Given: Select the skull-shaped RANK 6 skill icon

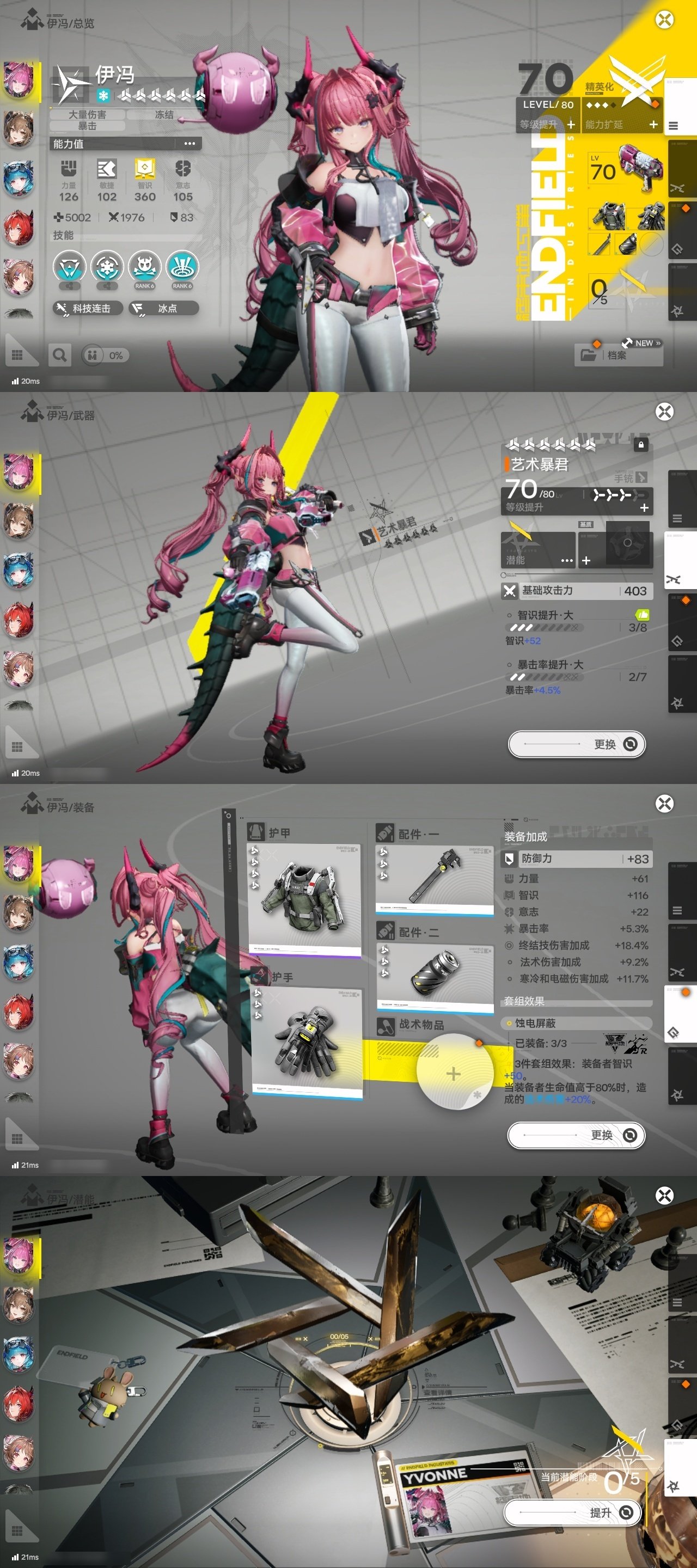Looking at the screenshot, I should [144, 268].
